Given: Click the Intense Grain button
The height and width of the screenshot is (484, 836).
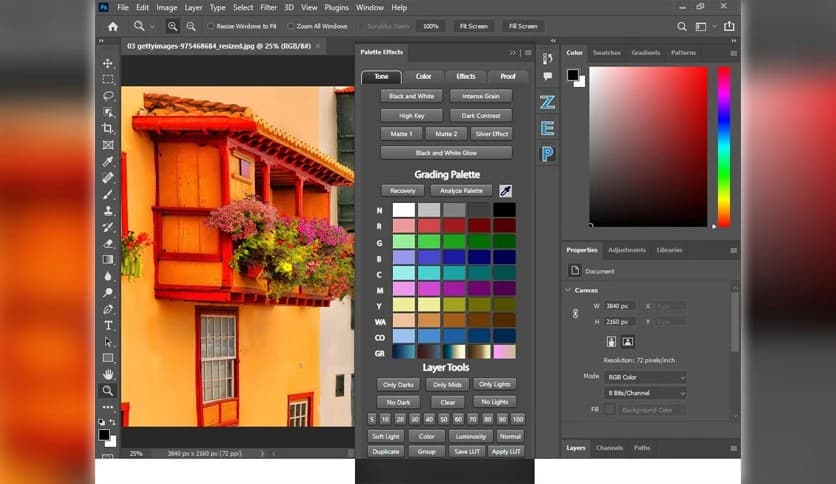Looking at the screenshot, I should pos(481,96).
